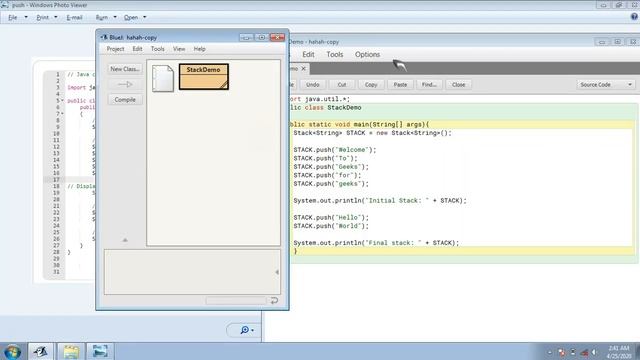Click the Close button in editor toolbar

tap(458, 84)
